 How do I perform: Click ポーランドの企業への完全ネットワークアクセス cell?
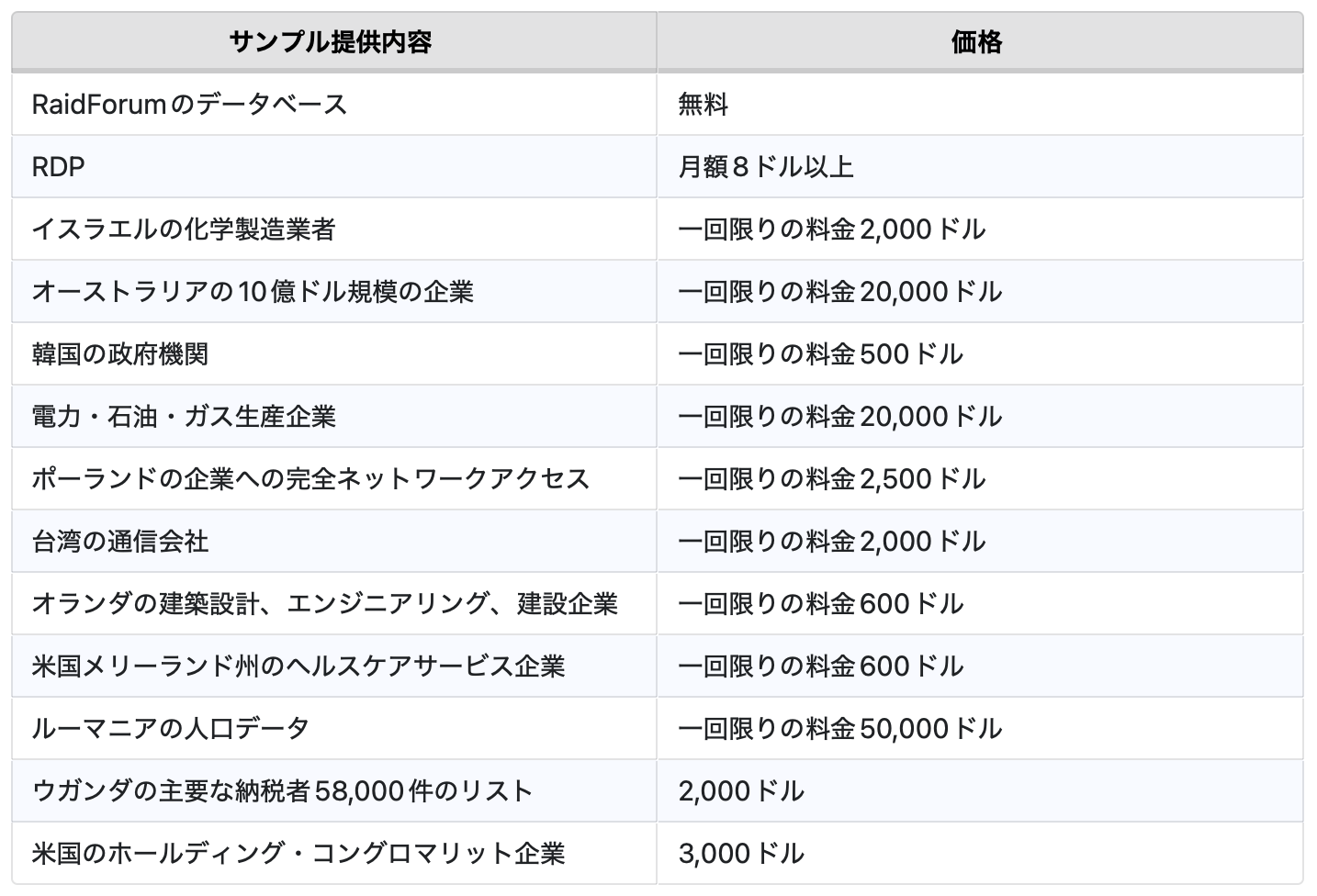310,479
